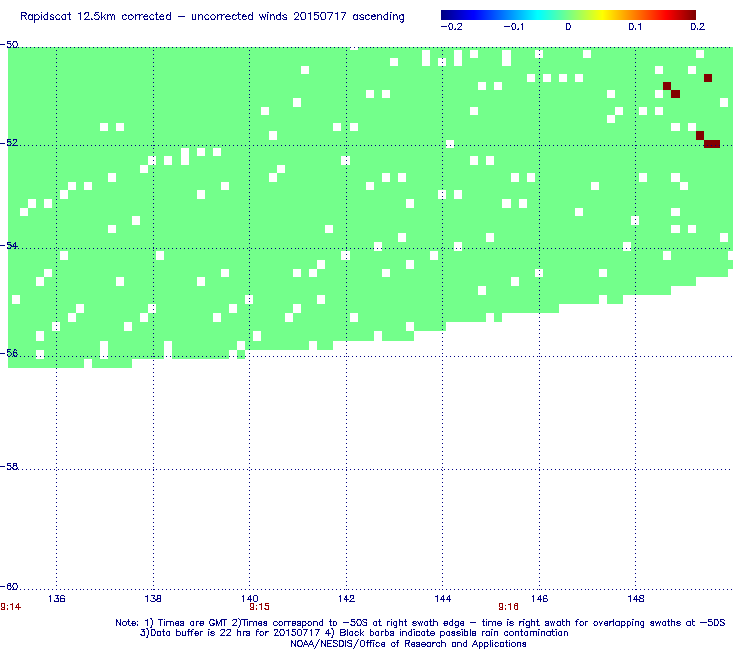Click the longitude label 136

point(57,599)
